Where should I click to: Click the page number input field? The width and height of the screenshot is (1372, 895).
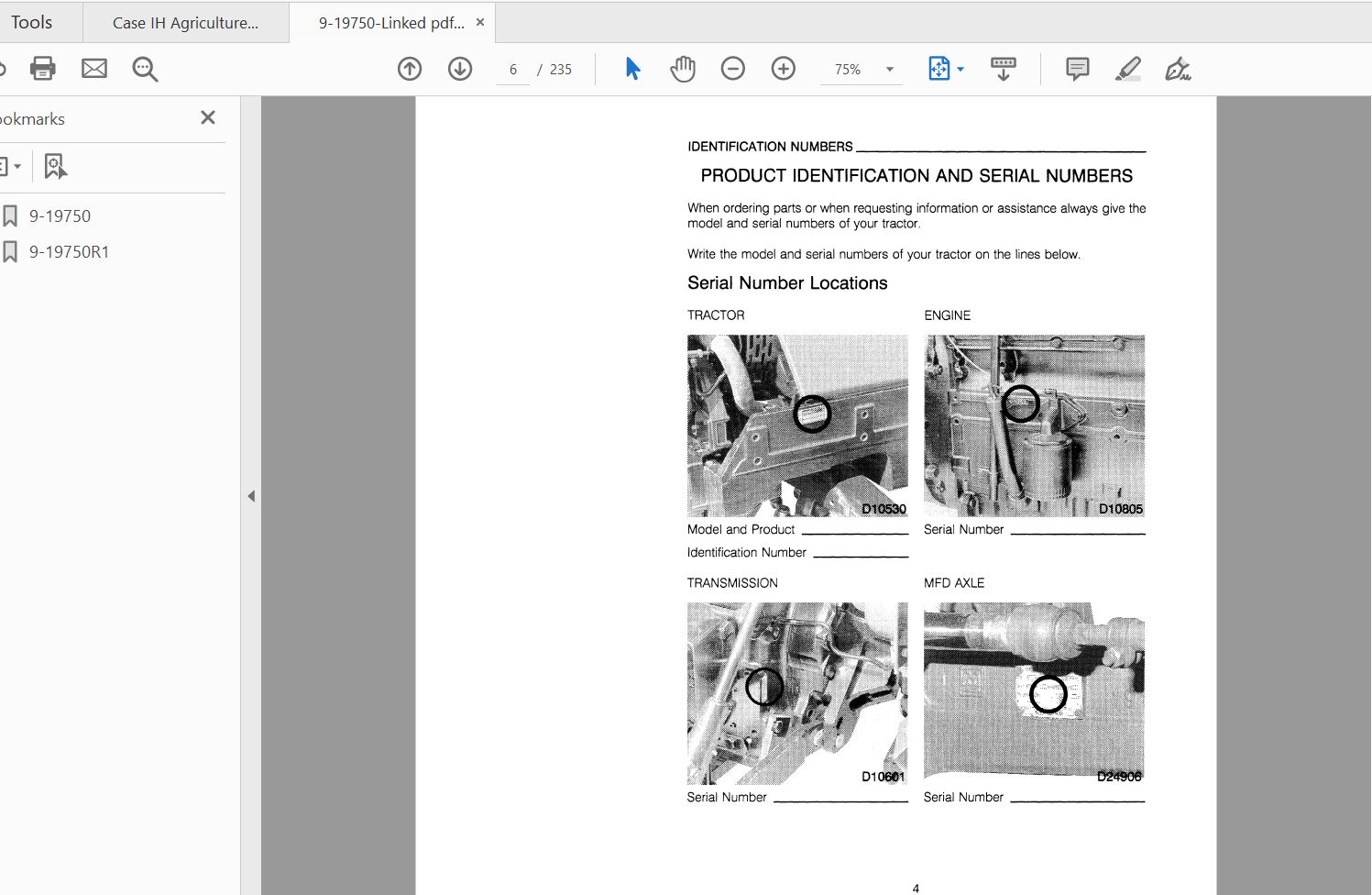pyautogui.click(x=513, y=70)
